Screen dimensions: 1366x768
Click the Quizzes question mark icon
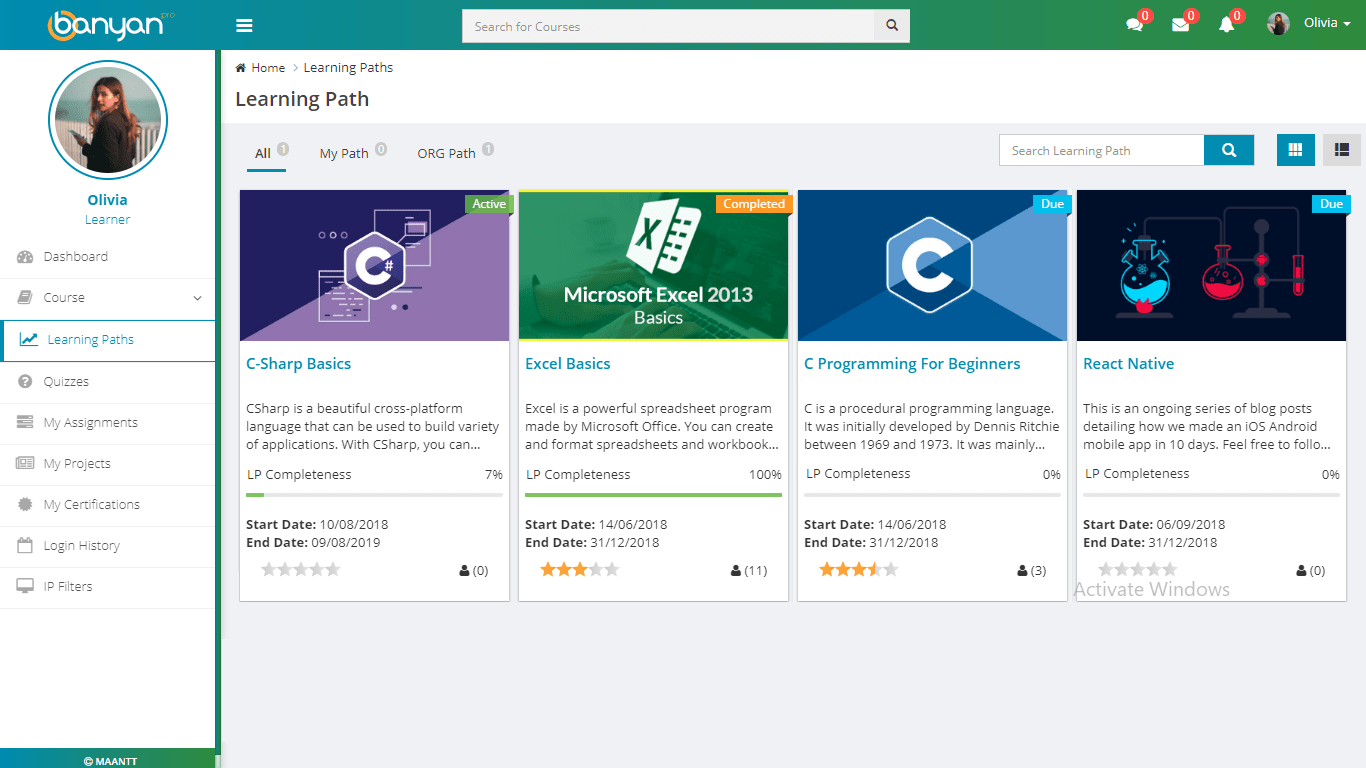pos(25,382)
